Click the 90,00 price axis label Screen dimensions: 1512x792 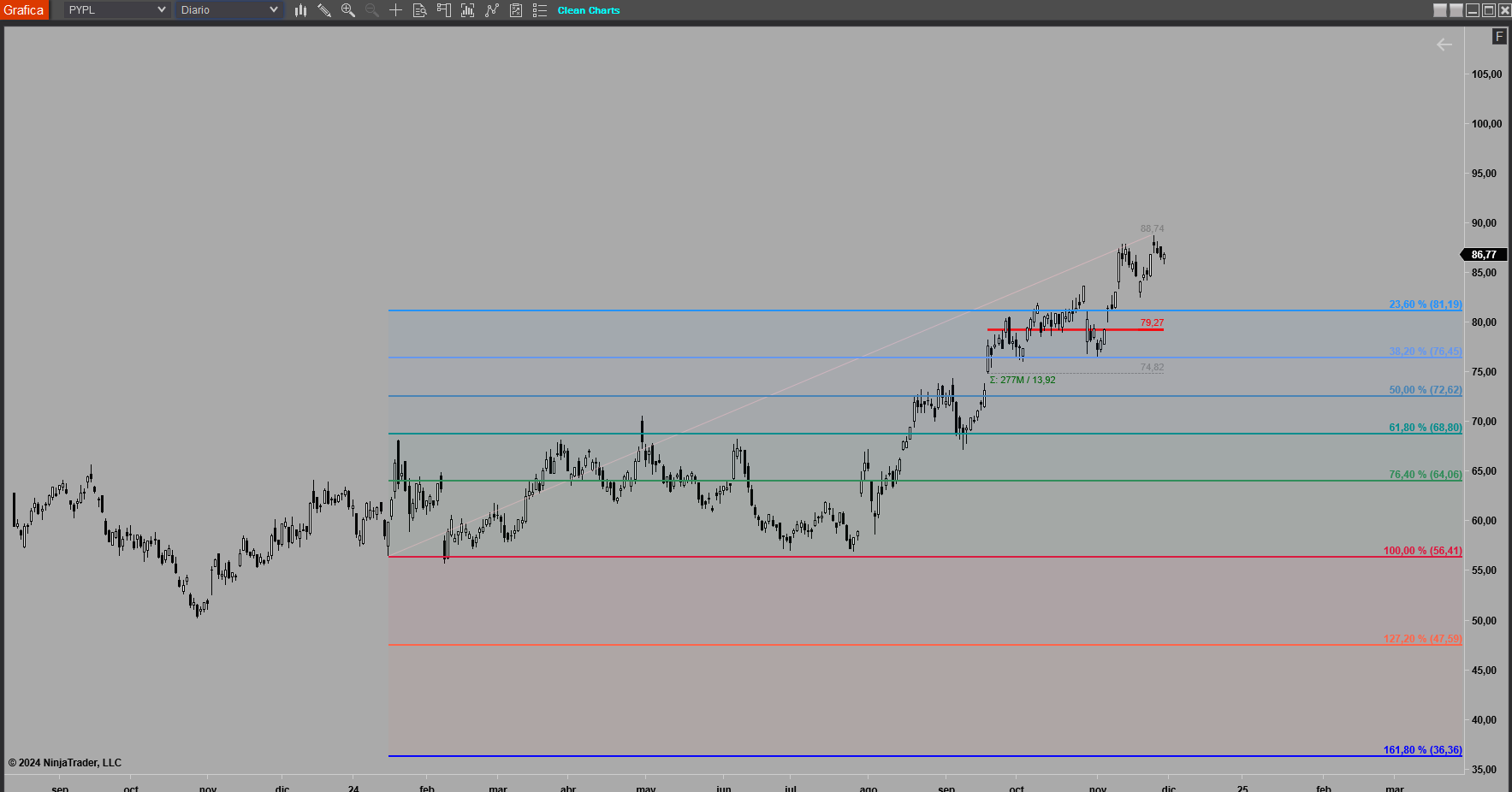pyautogui.click(x=1484, y=223)
